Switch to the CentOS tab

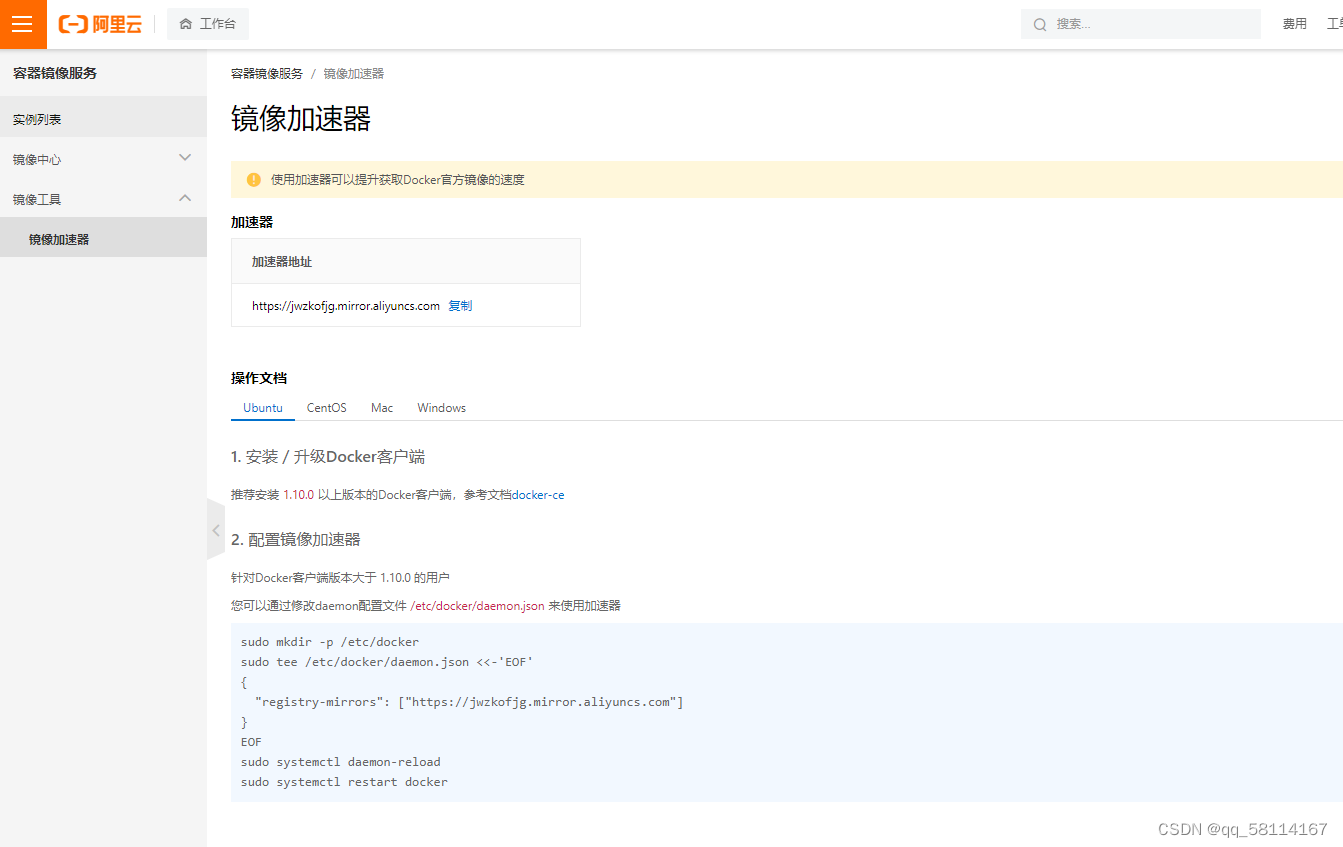pos(327,408)
